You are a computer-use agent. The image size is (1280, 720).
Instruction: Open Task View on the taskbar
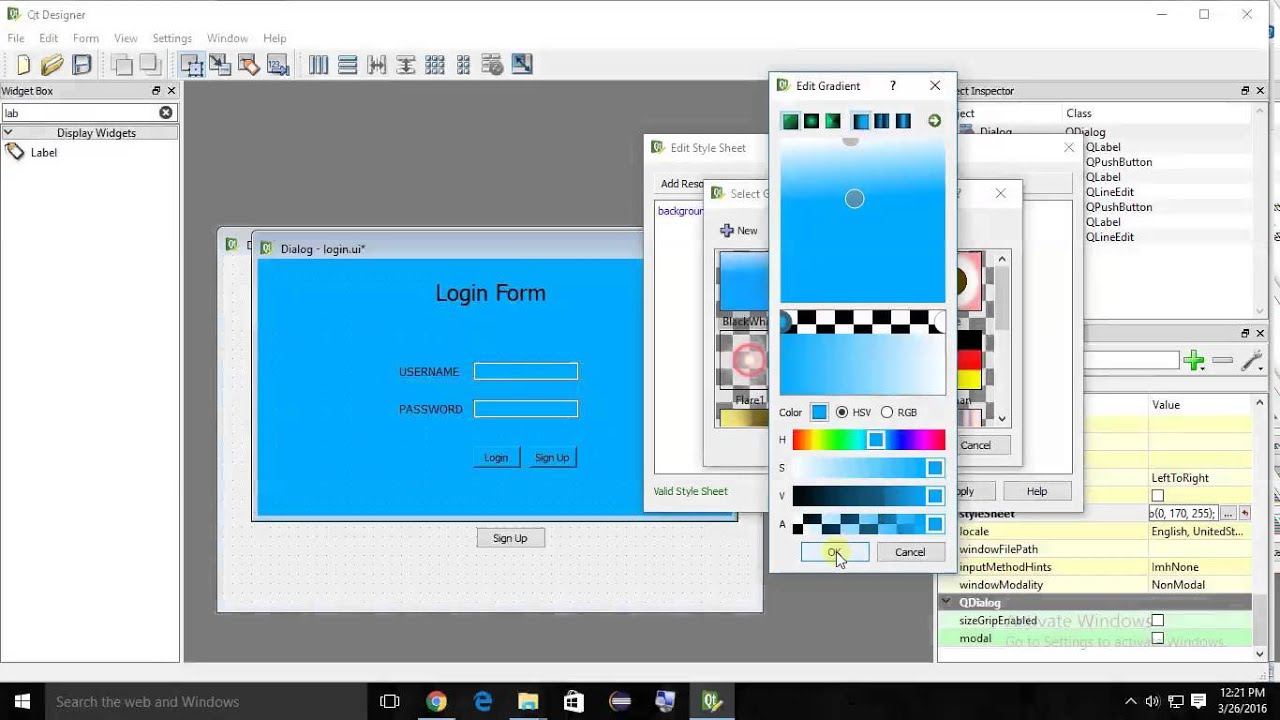pyautogui.click(x=390, y=701)
